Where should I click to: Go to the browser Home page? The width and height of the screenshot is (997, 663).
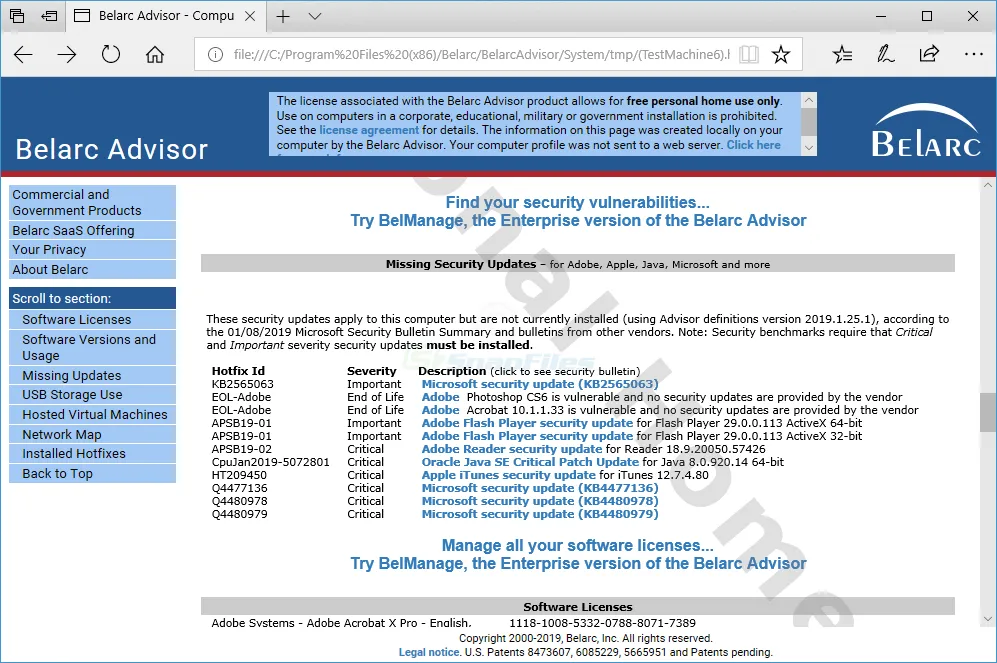(x=155, y=55)
